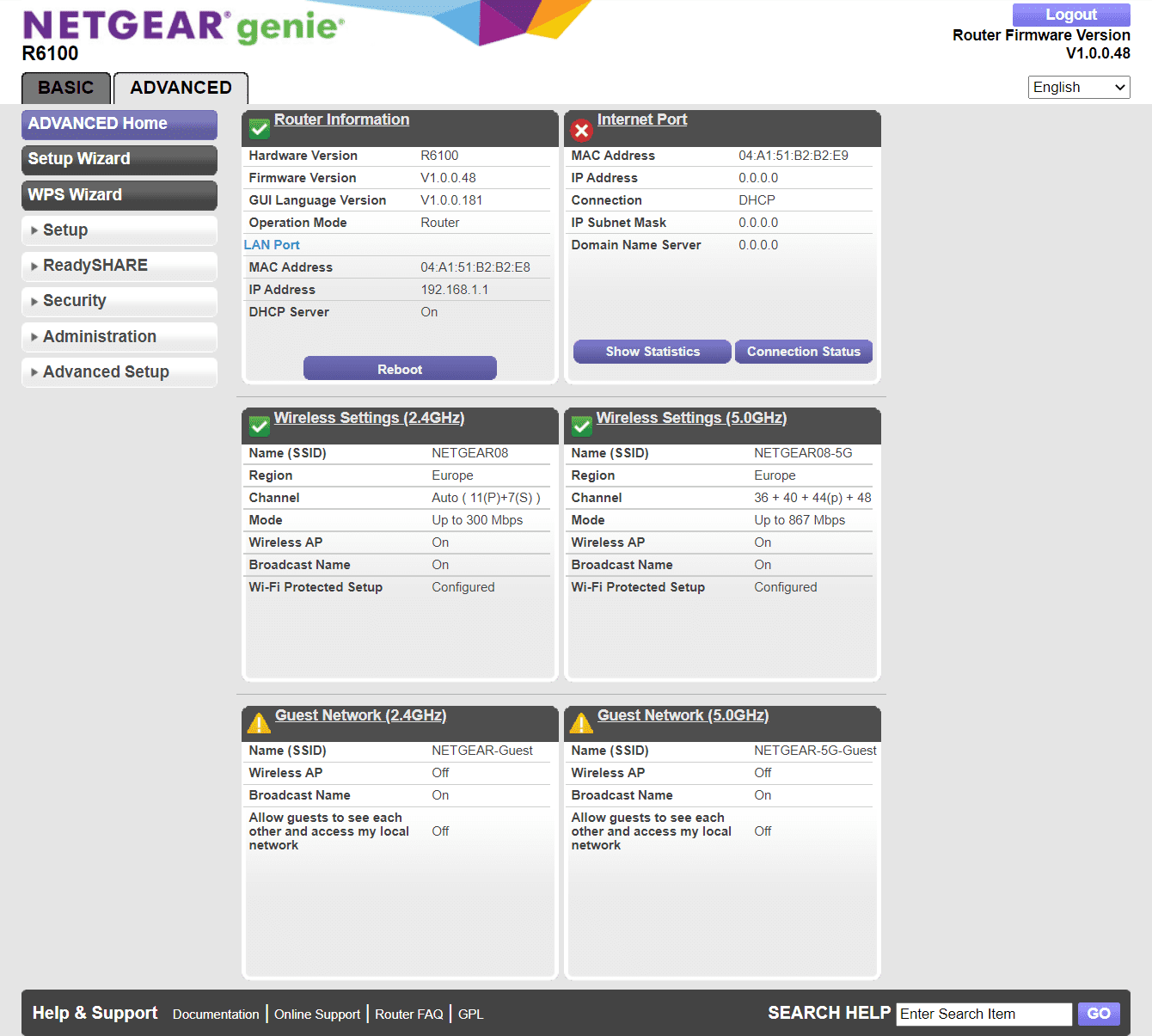Click the GO search button

click(x=1099, y=1014)
